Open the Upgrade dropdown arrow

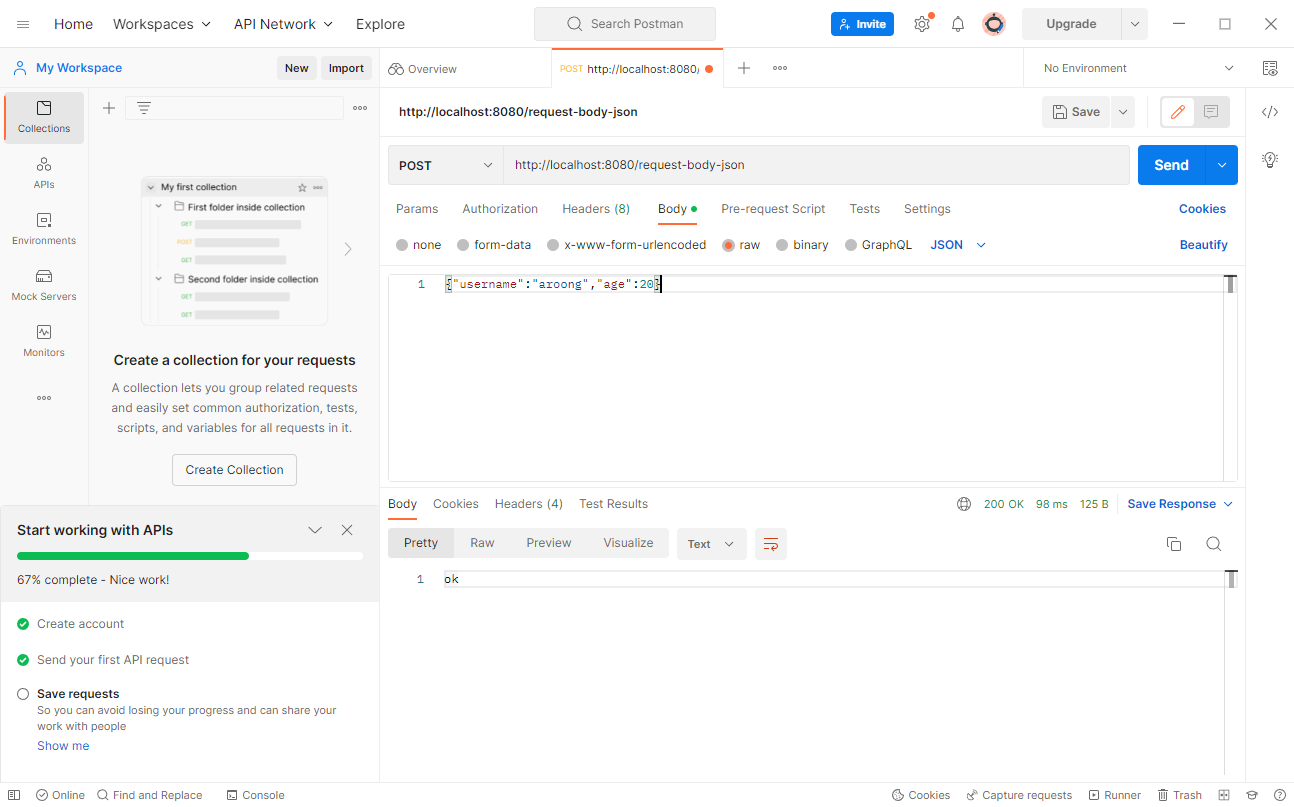[x=1134, y=24]
